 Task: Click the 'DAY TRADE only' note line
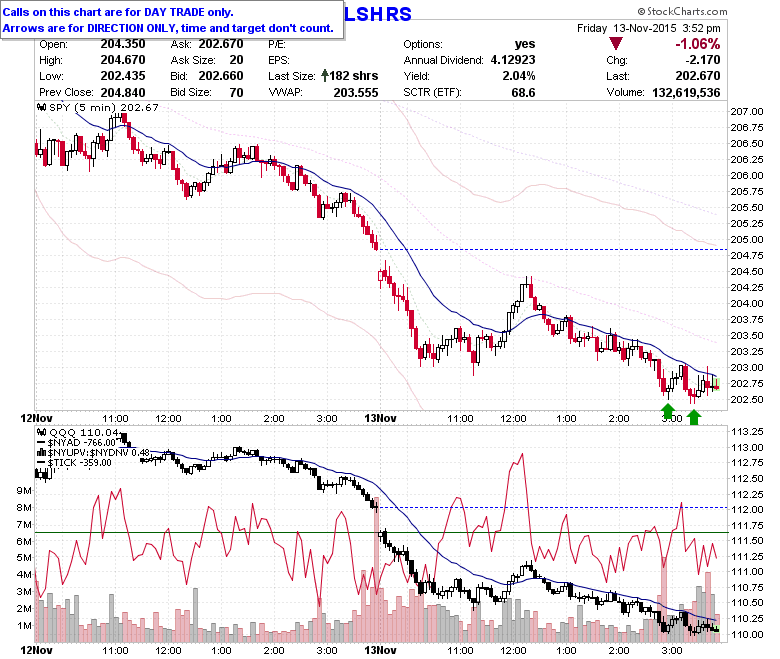tap(118, 12)
